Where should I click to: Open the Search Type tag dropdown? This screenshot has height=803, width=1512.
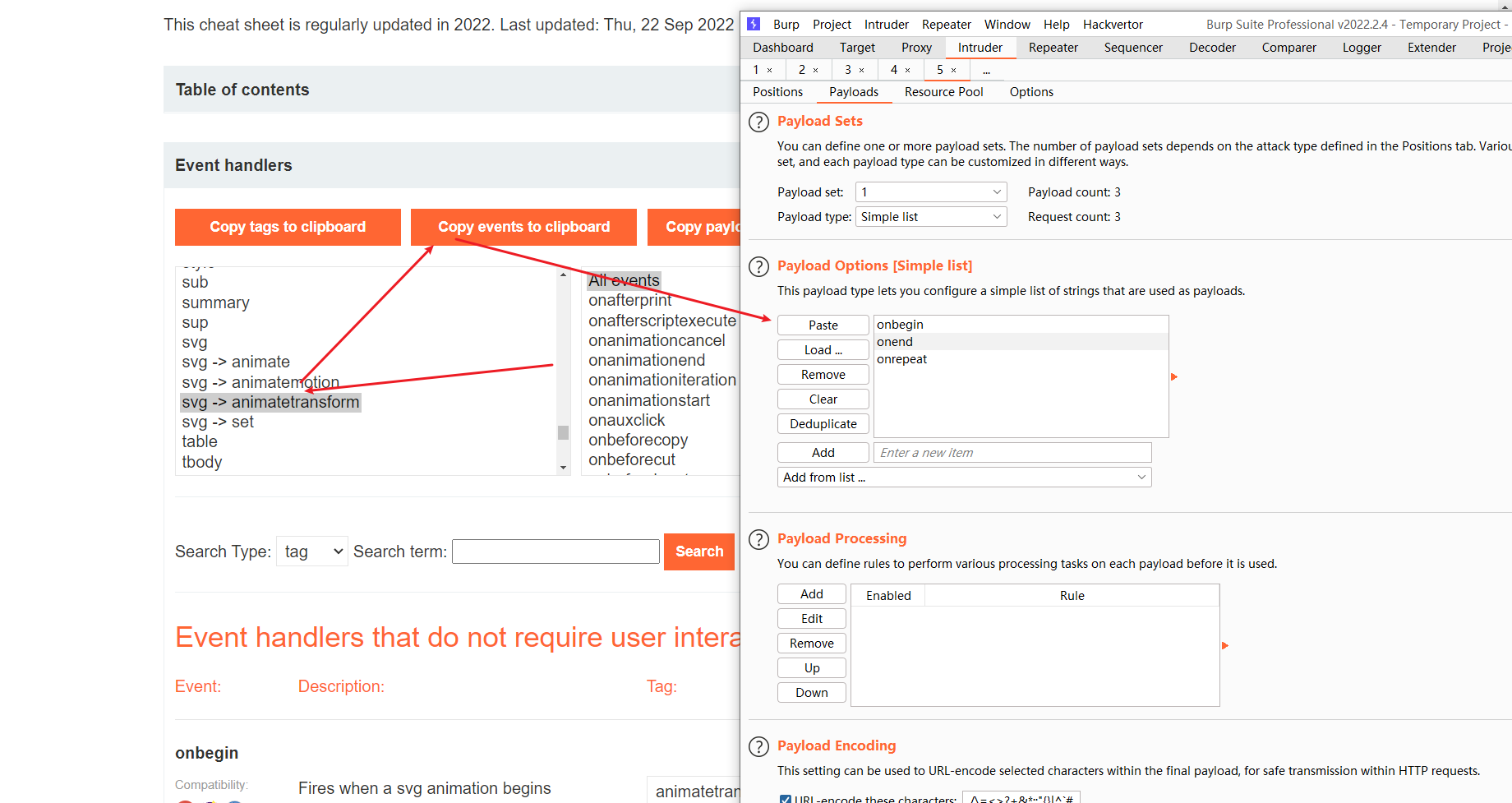[312, 551]
